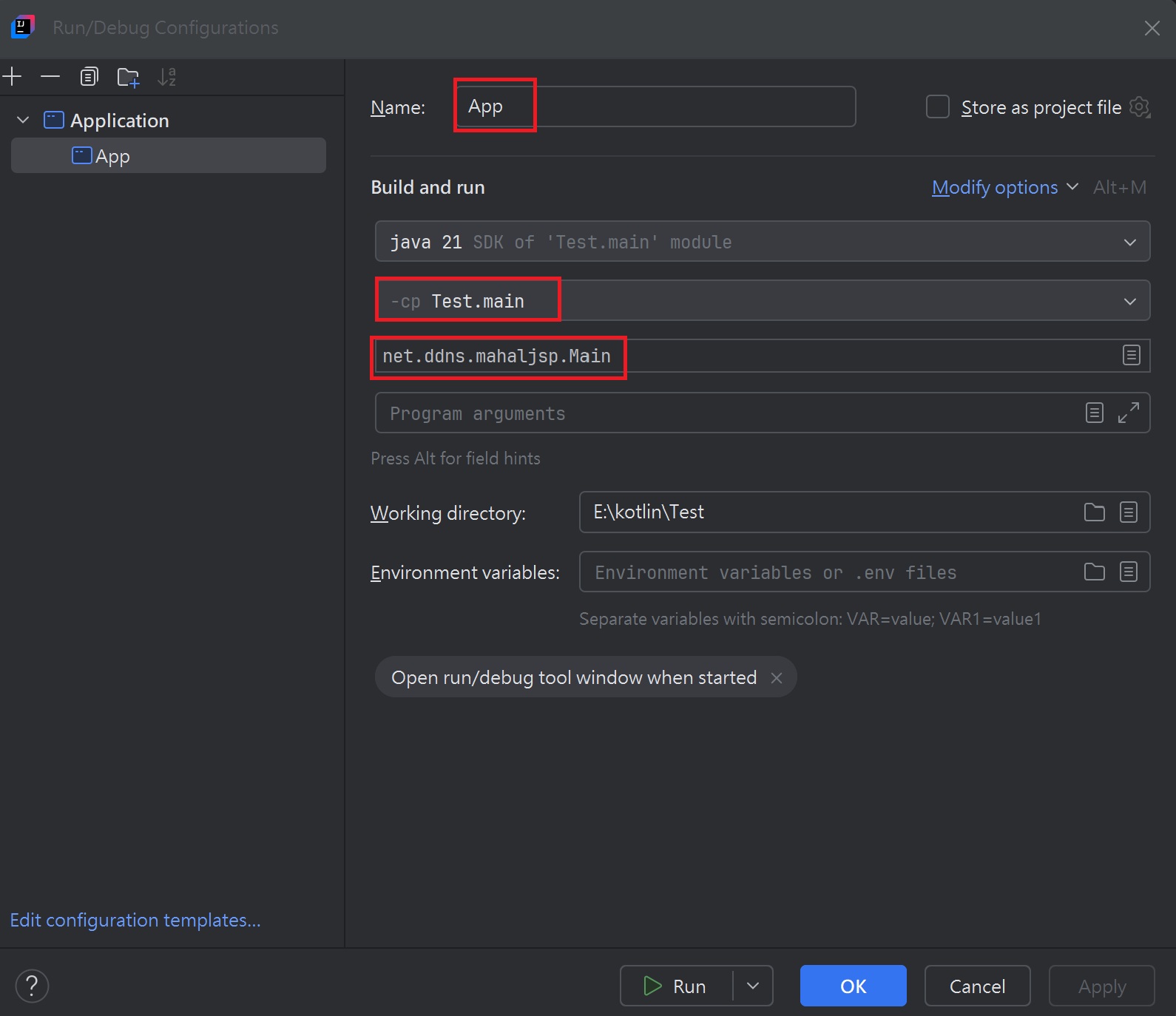Browse for the working directory folder
The height and width of the screenshot is (1016, 1176).
[1094, 512]
